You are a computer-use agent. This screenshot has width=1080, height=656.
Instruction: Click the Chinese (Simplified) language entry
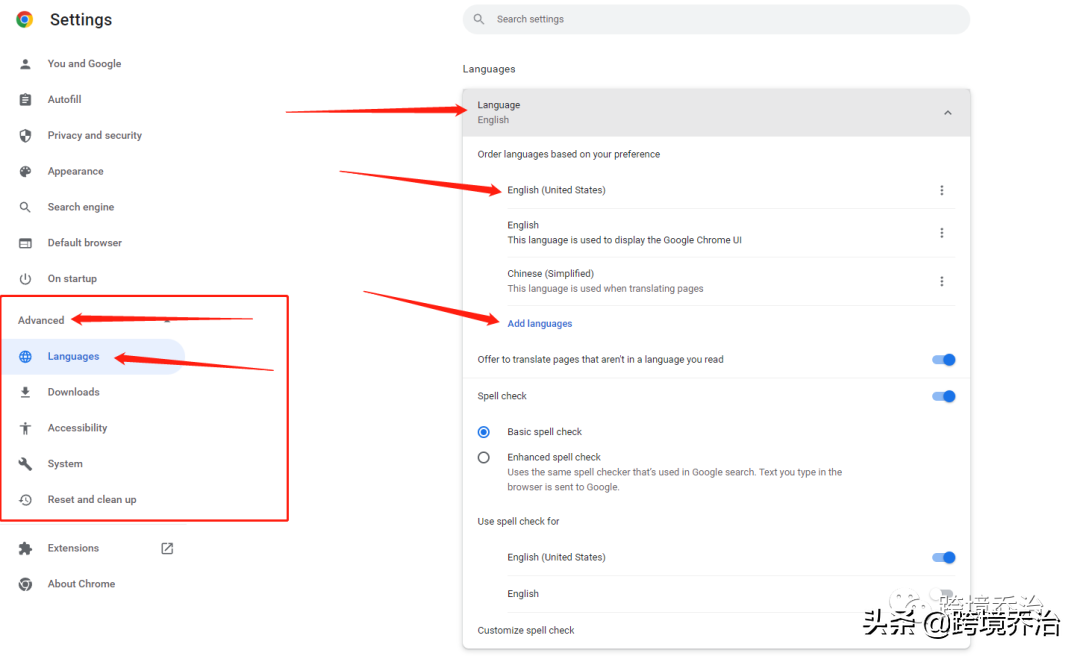click(731, 281)
